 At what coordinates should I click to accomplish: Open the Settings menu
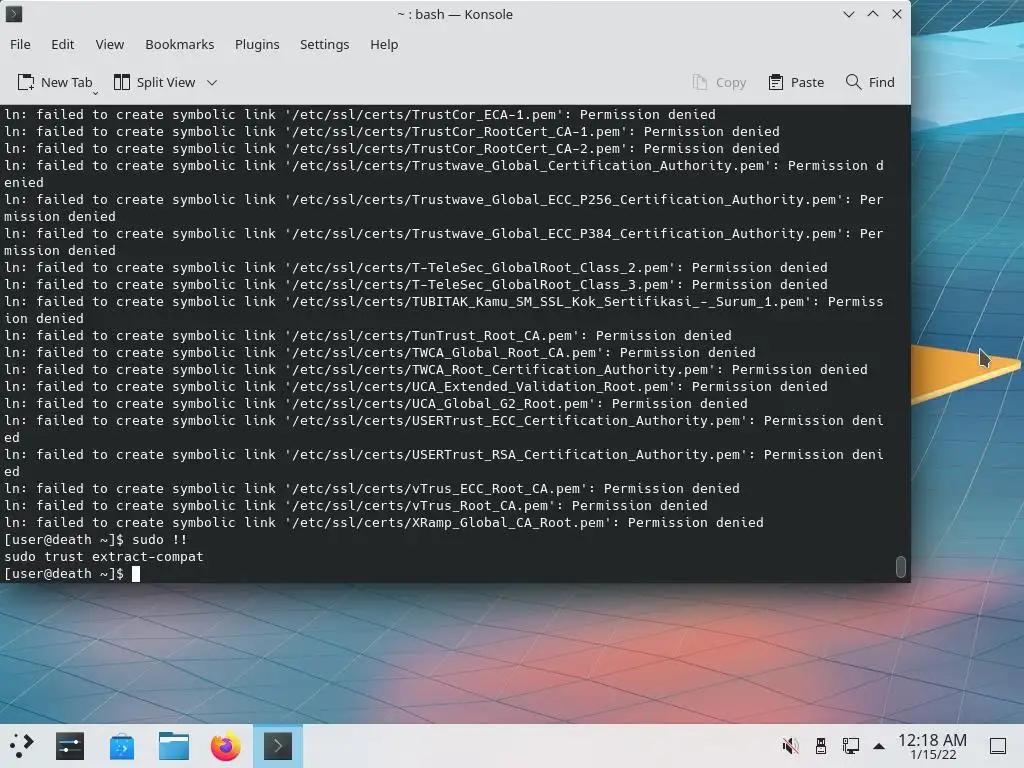tap(325, 44)
